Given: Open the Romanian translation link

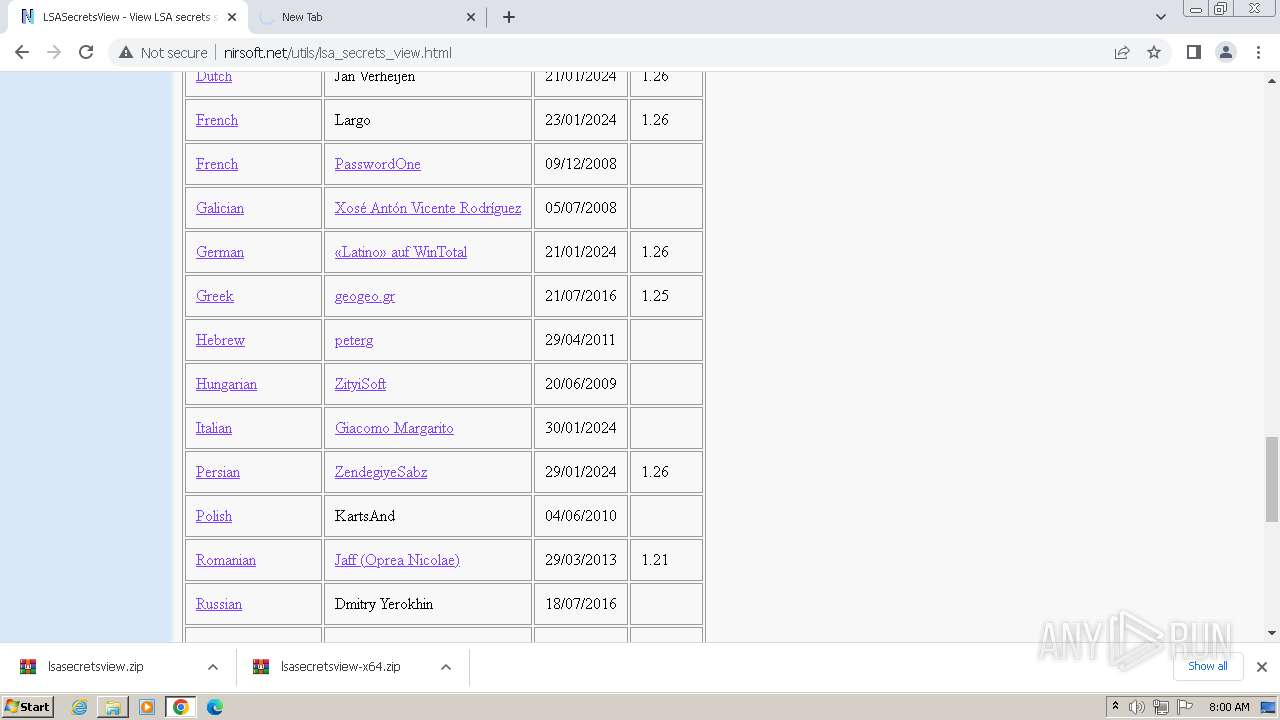Looking at the screenshot, I should 226,560.
